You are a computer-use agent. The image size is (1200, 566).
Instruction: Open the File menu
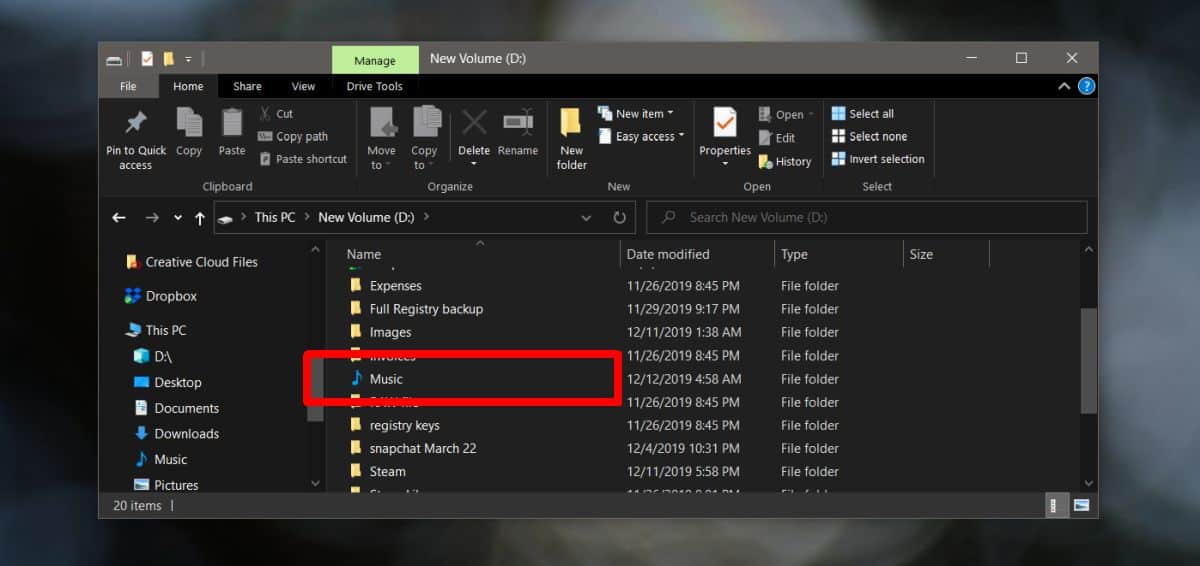click(x=128, y=86)
